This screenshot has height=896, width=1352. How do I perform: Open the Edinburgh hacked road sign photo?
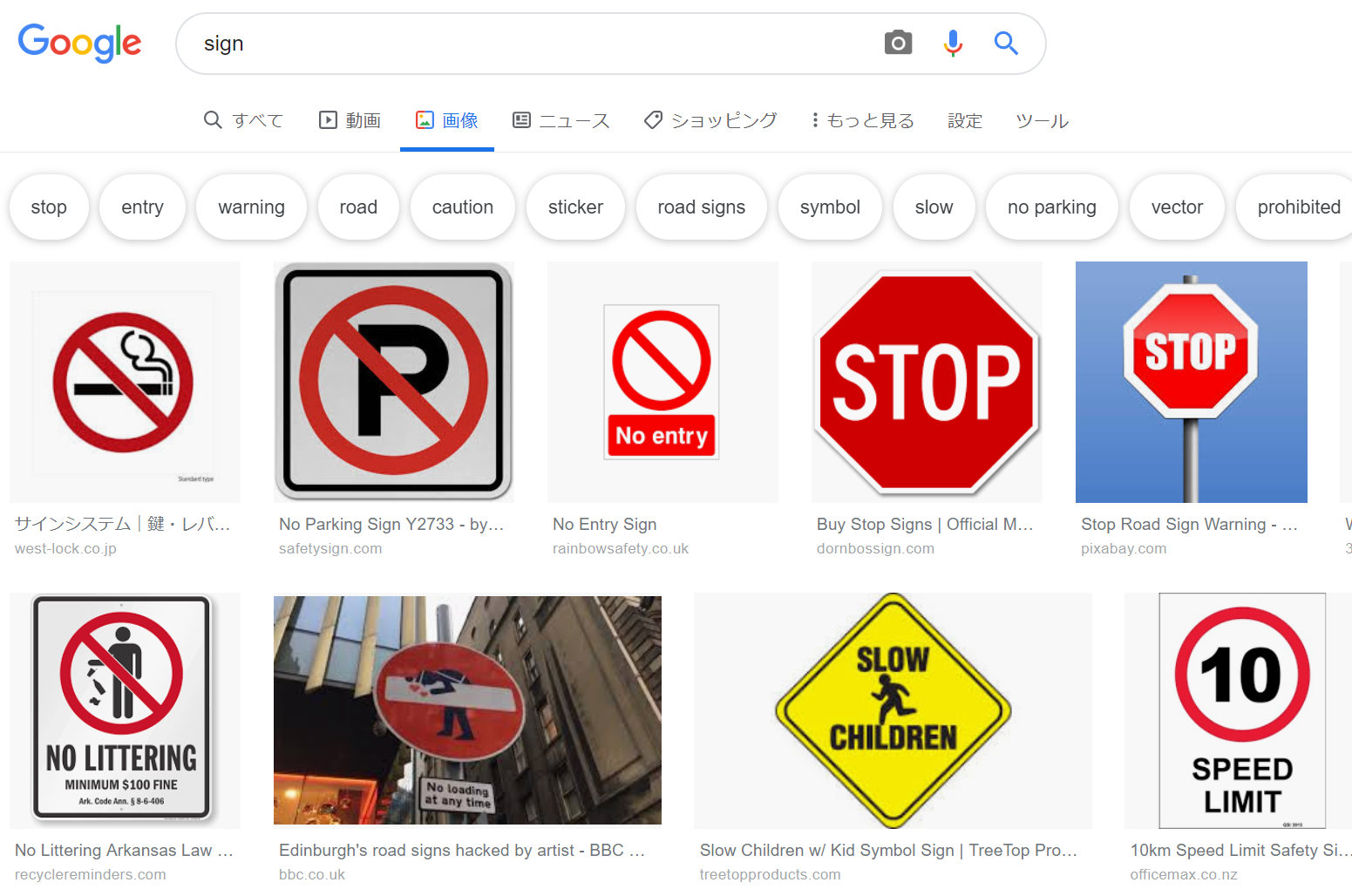click(467, 710)
